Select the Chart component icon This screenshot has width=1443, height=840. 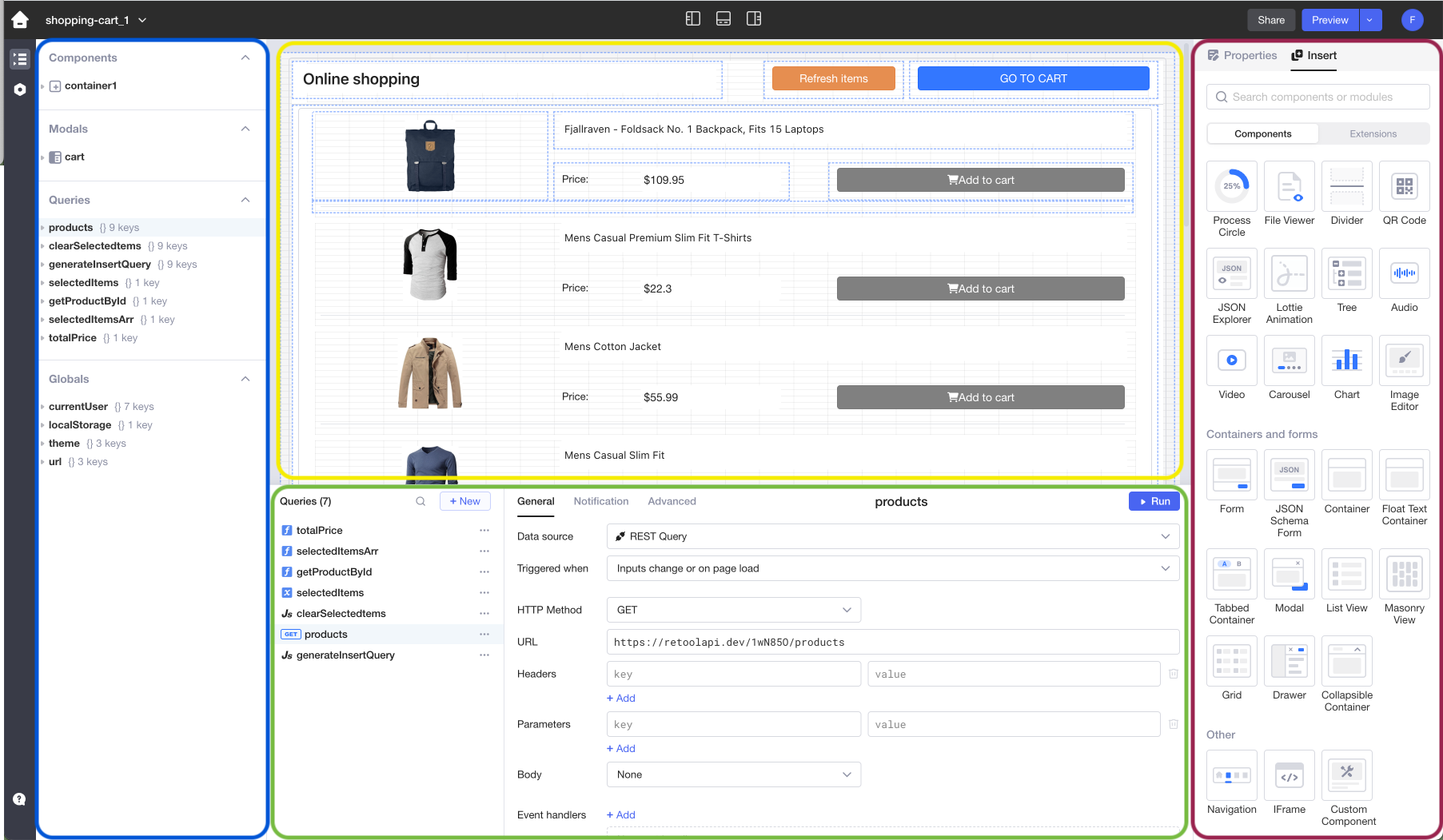coord(1346,361)
